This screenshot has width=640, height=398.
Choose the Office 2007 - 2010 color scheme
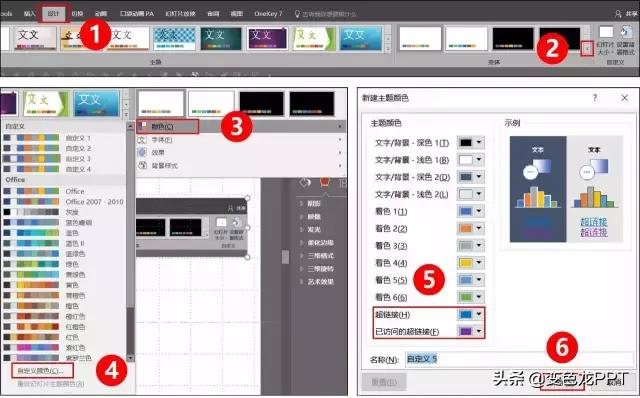64,202
